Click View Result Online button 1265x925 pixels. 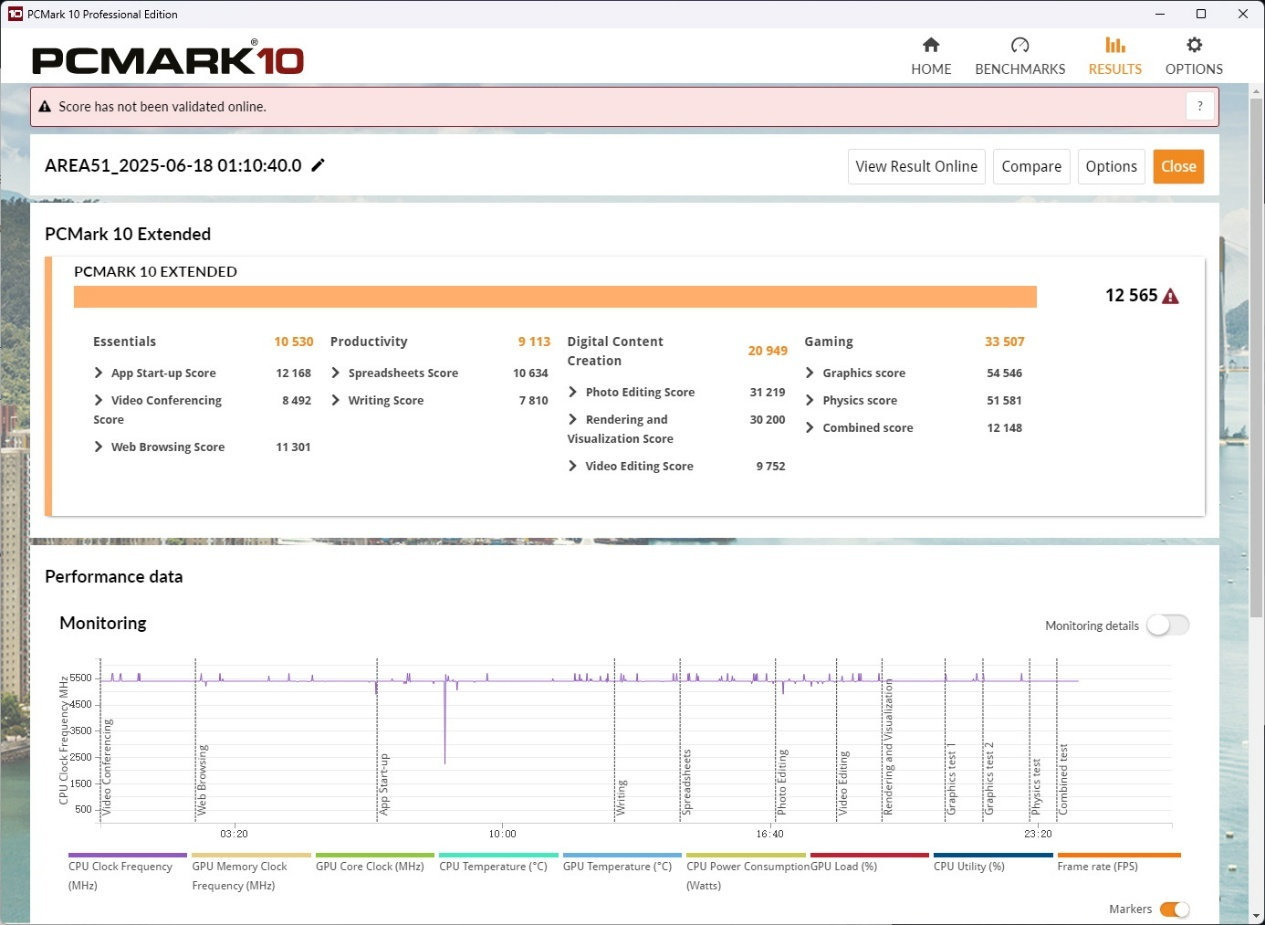pyautogui.click(x=917, y=166)
